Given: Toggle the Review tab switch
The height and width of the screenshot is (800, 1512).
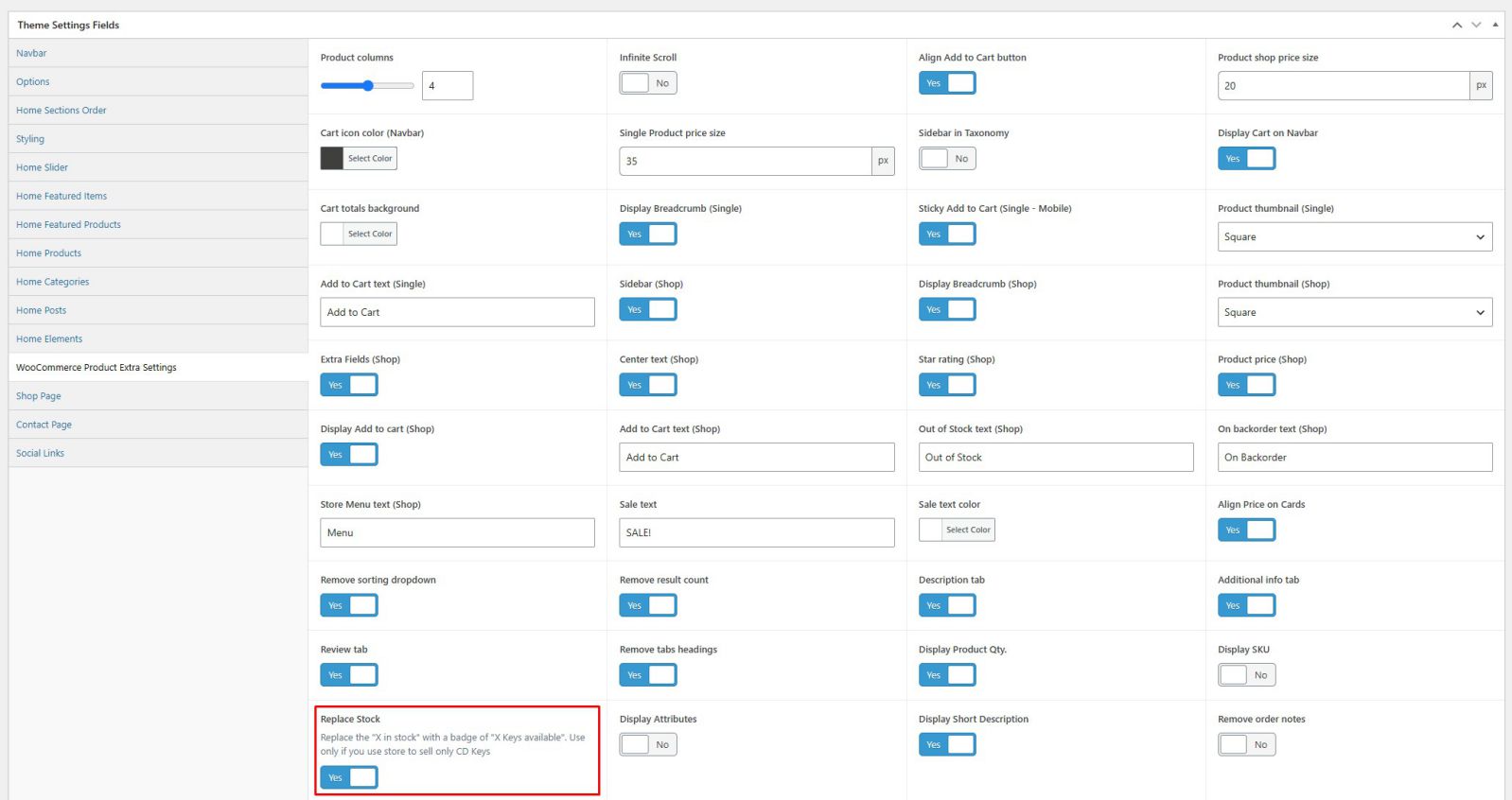Looking at the screenshot, I should coord(349,675).
